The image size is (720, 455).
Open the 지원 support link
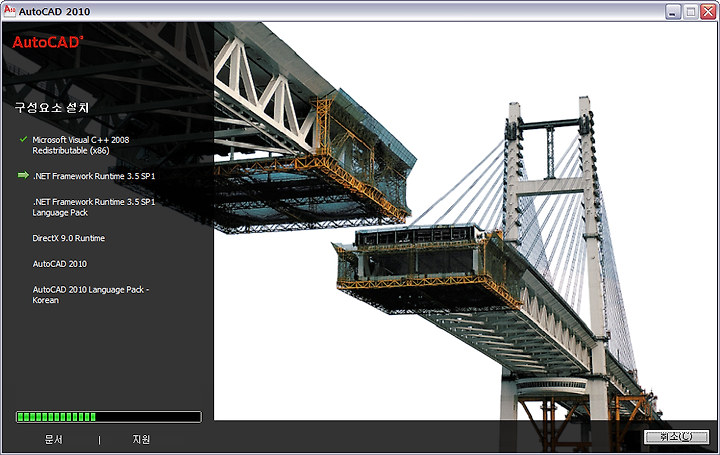point(141,439)
